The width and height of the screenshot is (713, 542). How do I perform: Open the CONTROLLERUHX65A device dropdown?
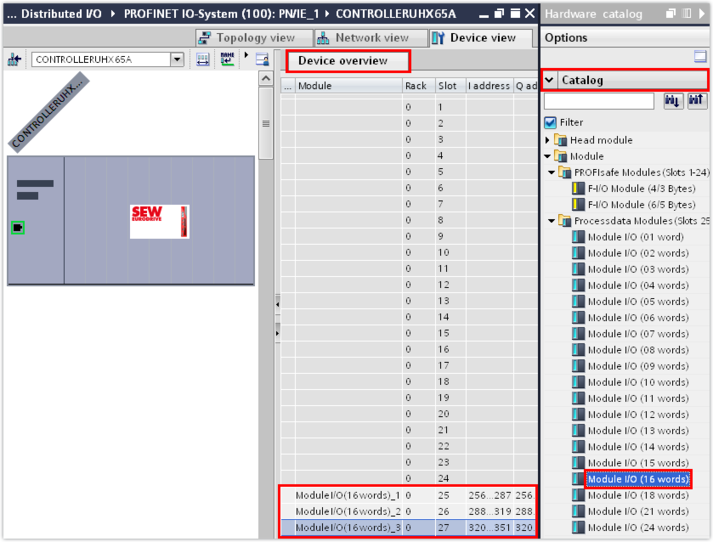point(177,60)
